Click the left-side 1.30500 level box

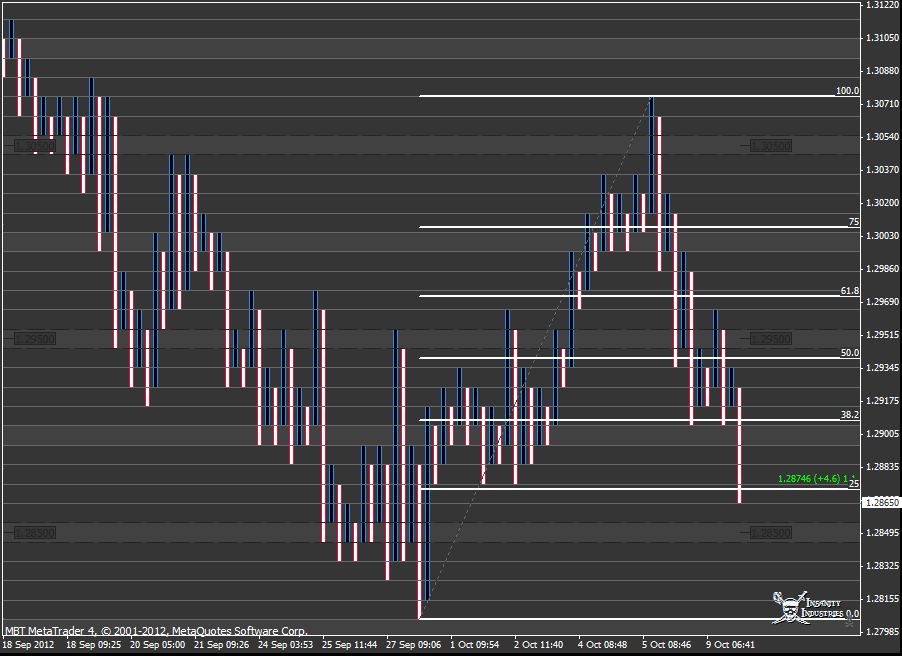35,146
